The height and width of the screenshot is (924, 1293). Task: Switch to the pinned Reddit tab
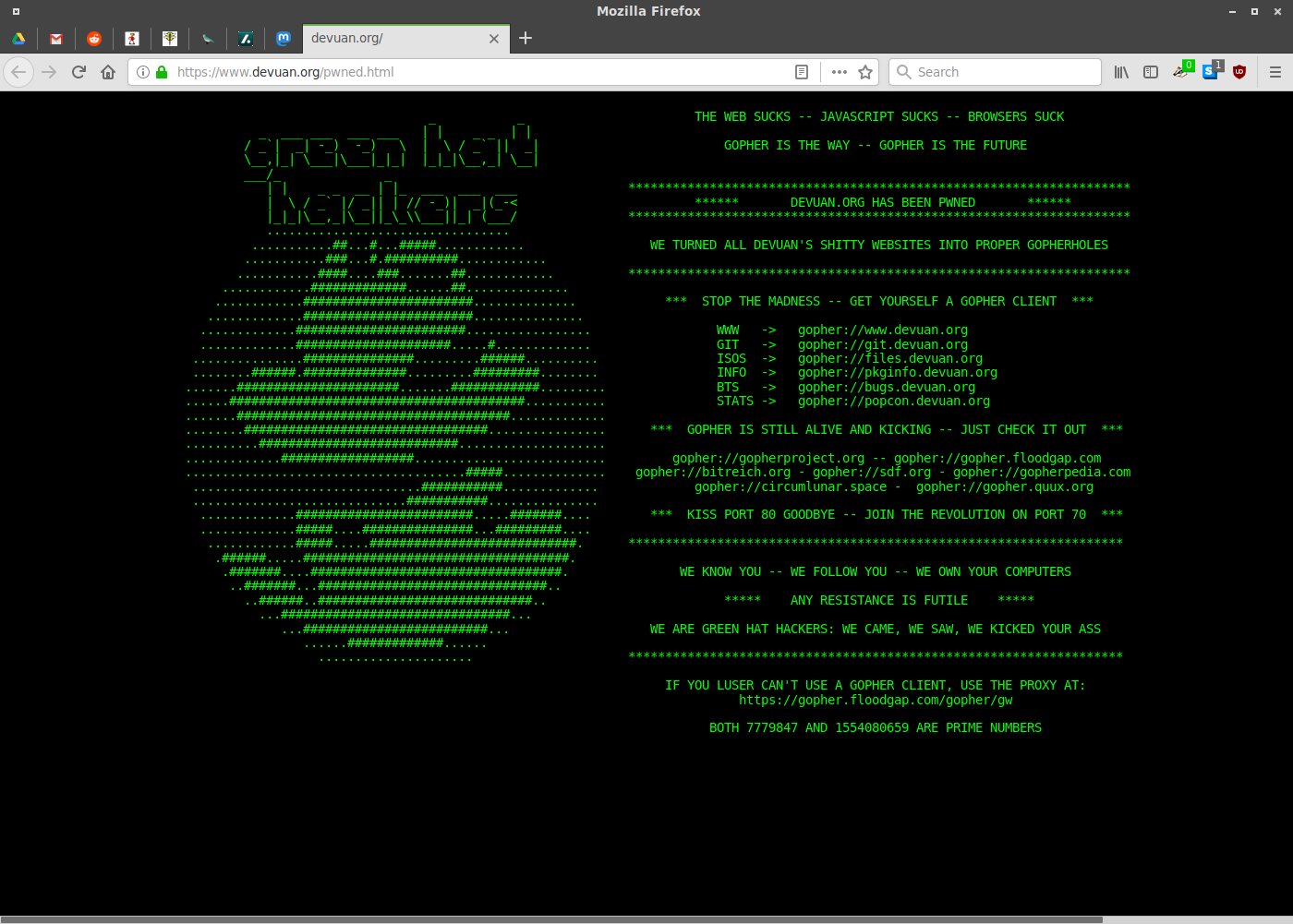point(94,39)
